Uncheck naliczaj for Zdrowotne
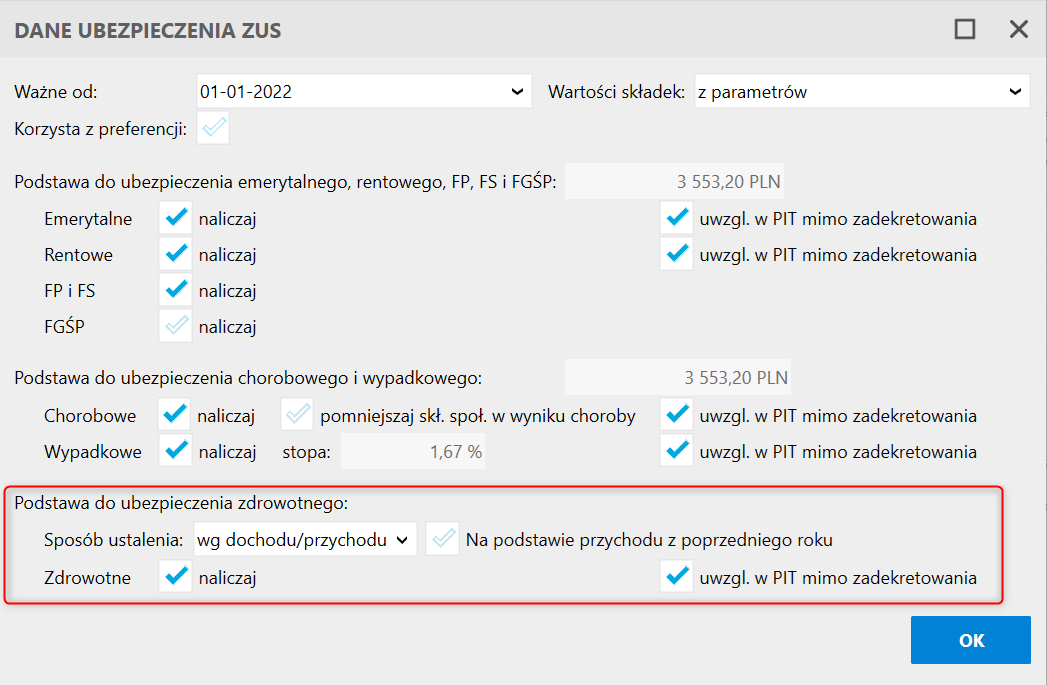This screenshot has height=685, width=1047. pos(177,577)
